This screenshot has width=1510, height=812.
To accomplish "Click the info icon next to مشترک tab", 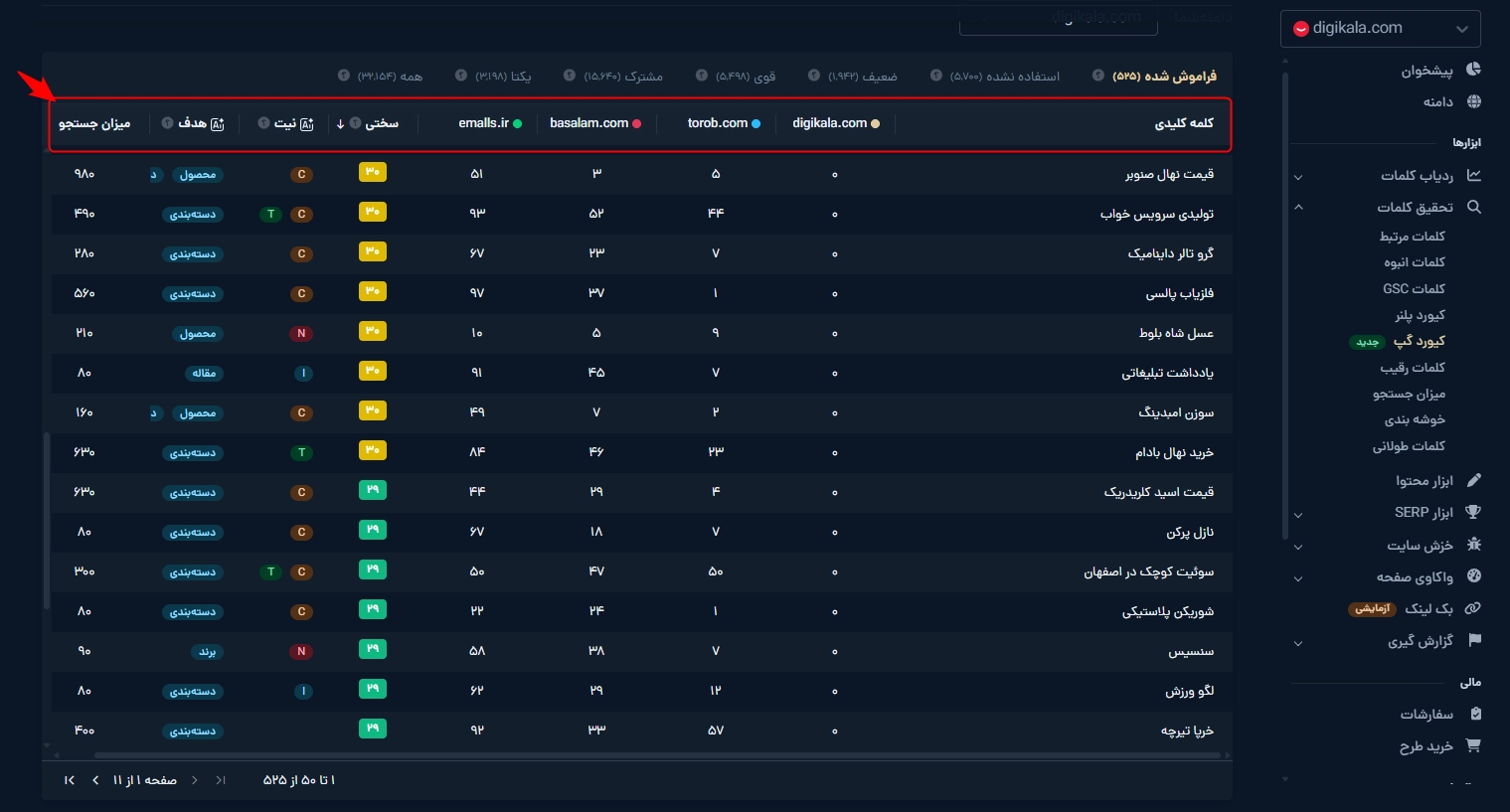I will [x=570, y=76].
